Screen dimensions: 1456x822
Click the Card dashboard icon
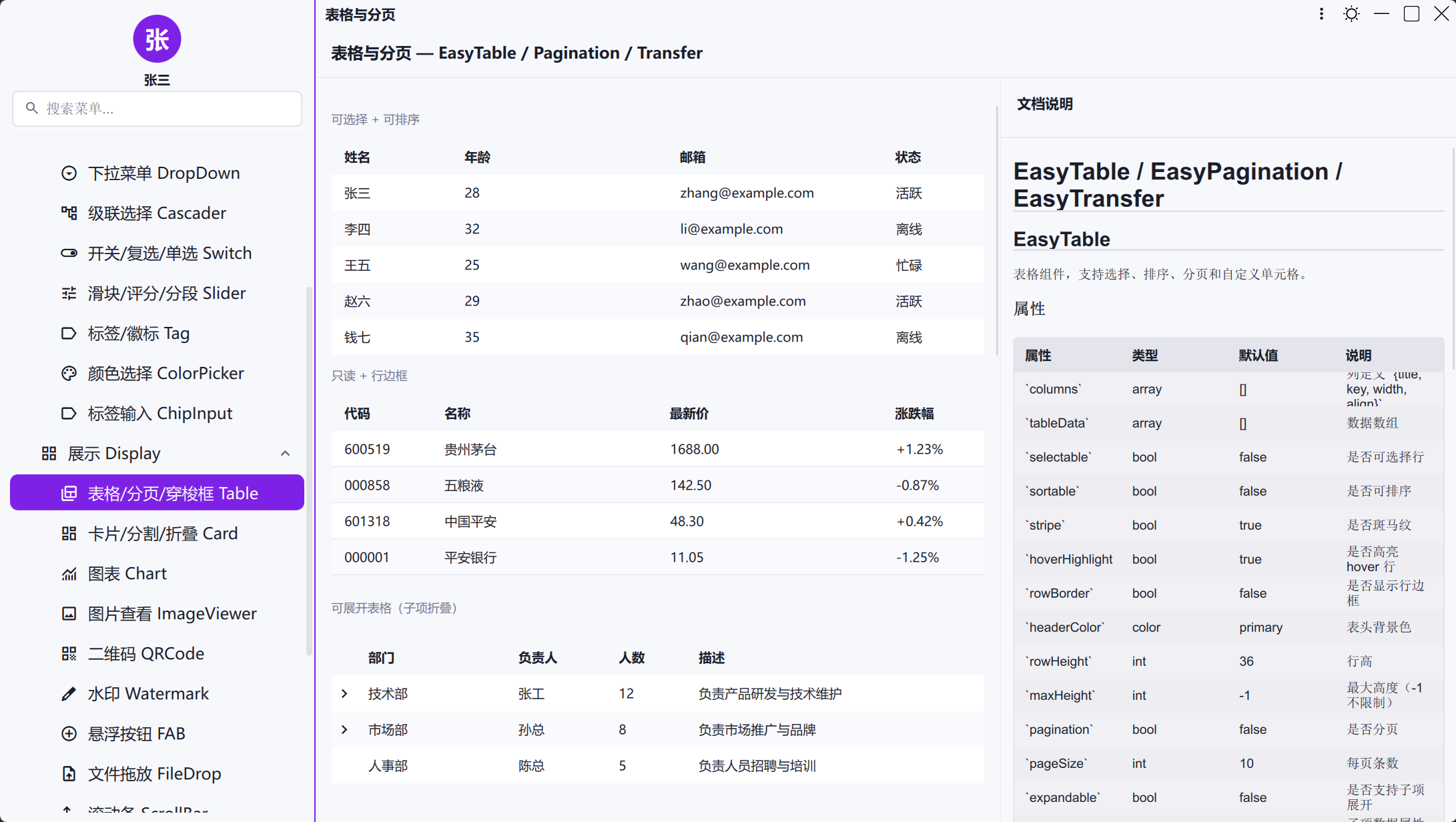69,534
